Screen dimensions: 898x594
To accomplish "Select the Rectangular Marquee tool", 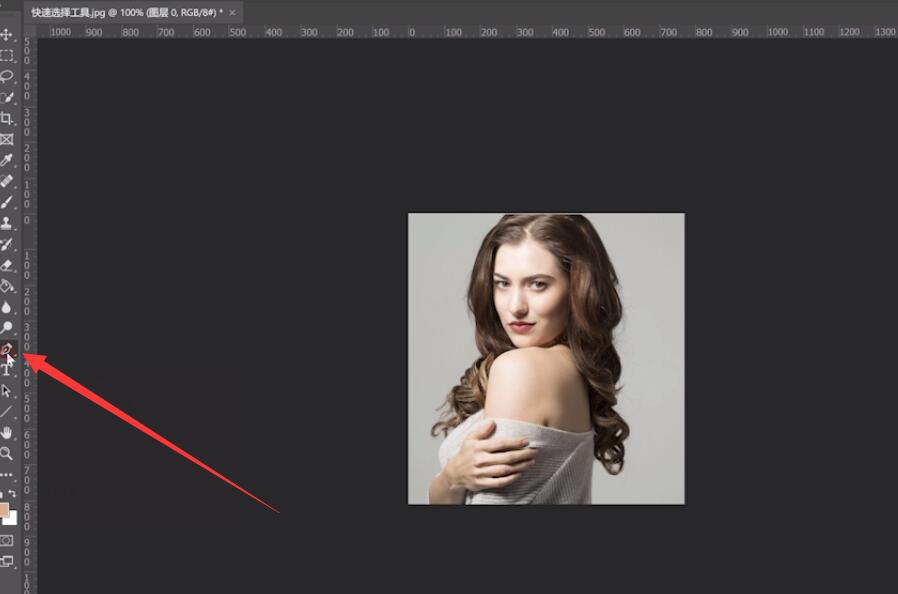I will pos(7,55).
